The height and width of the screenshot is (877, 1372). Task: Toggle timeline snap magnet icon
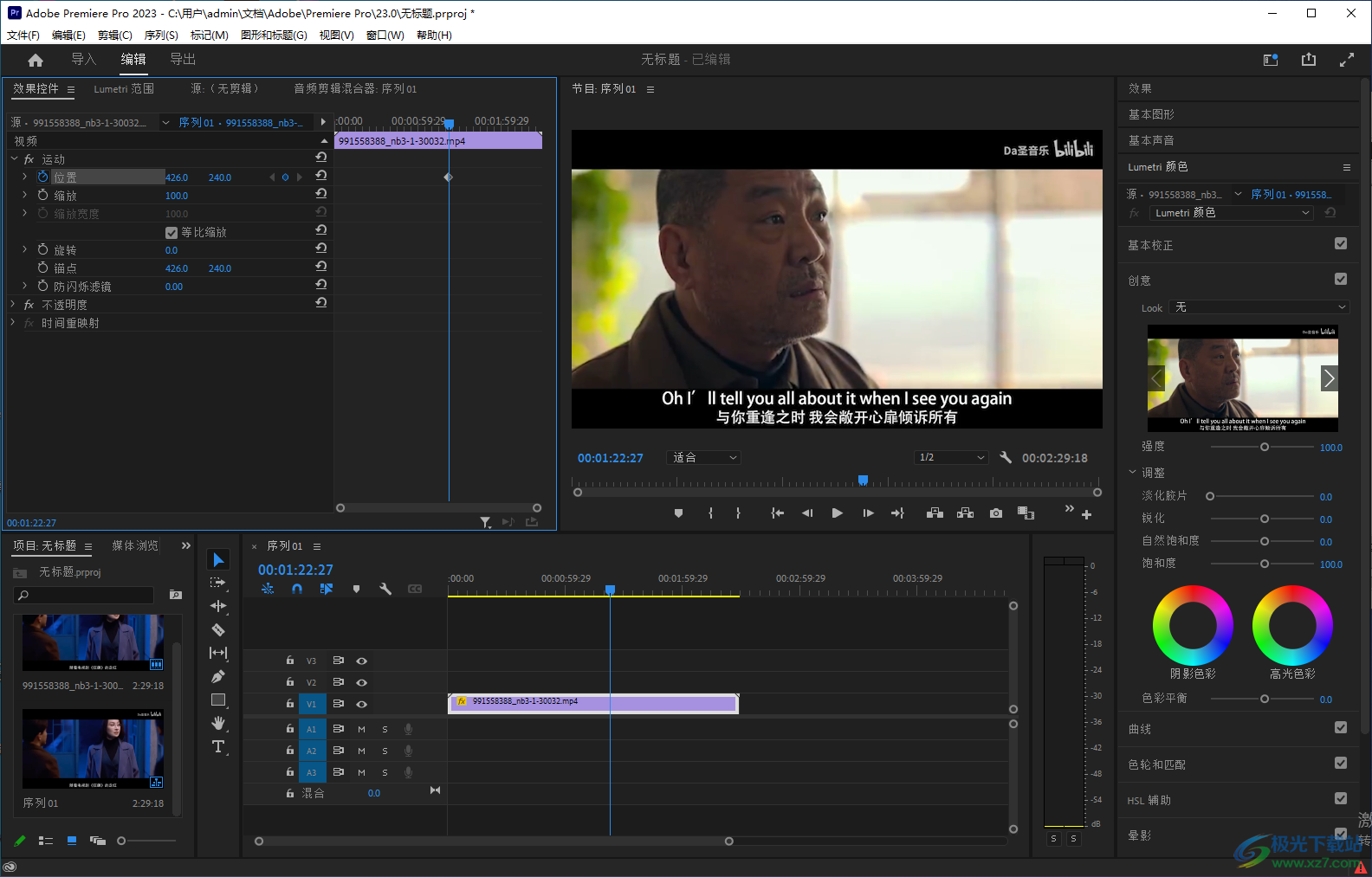coord(297,589)
